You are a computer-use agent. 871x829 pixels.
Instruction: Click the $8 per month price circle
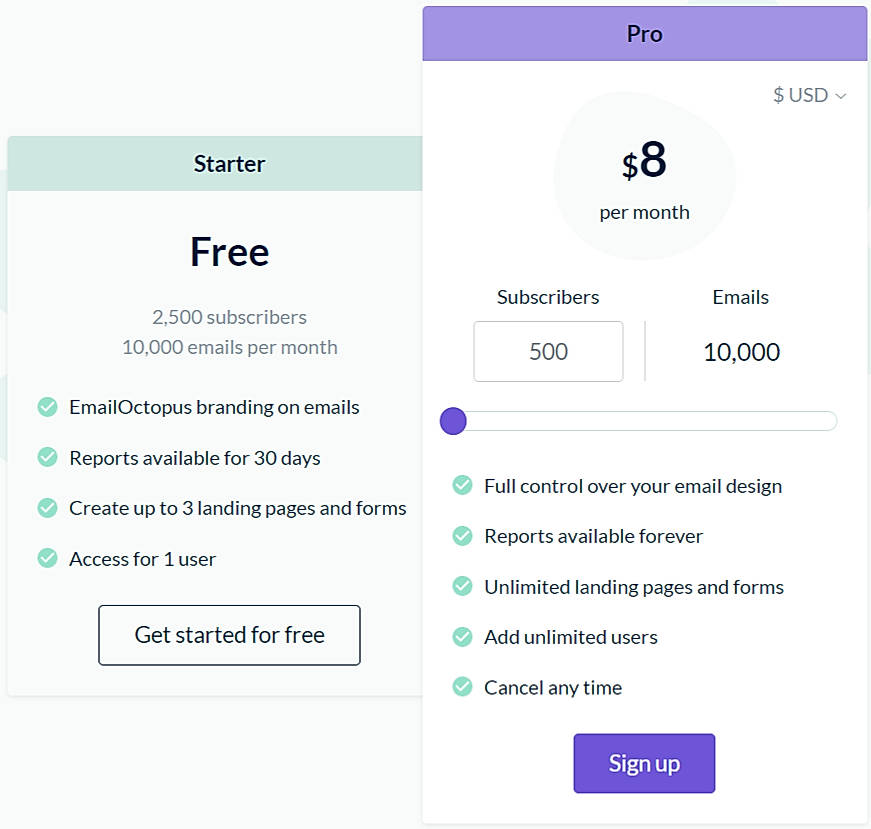point(645,175)
